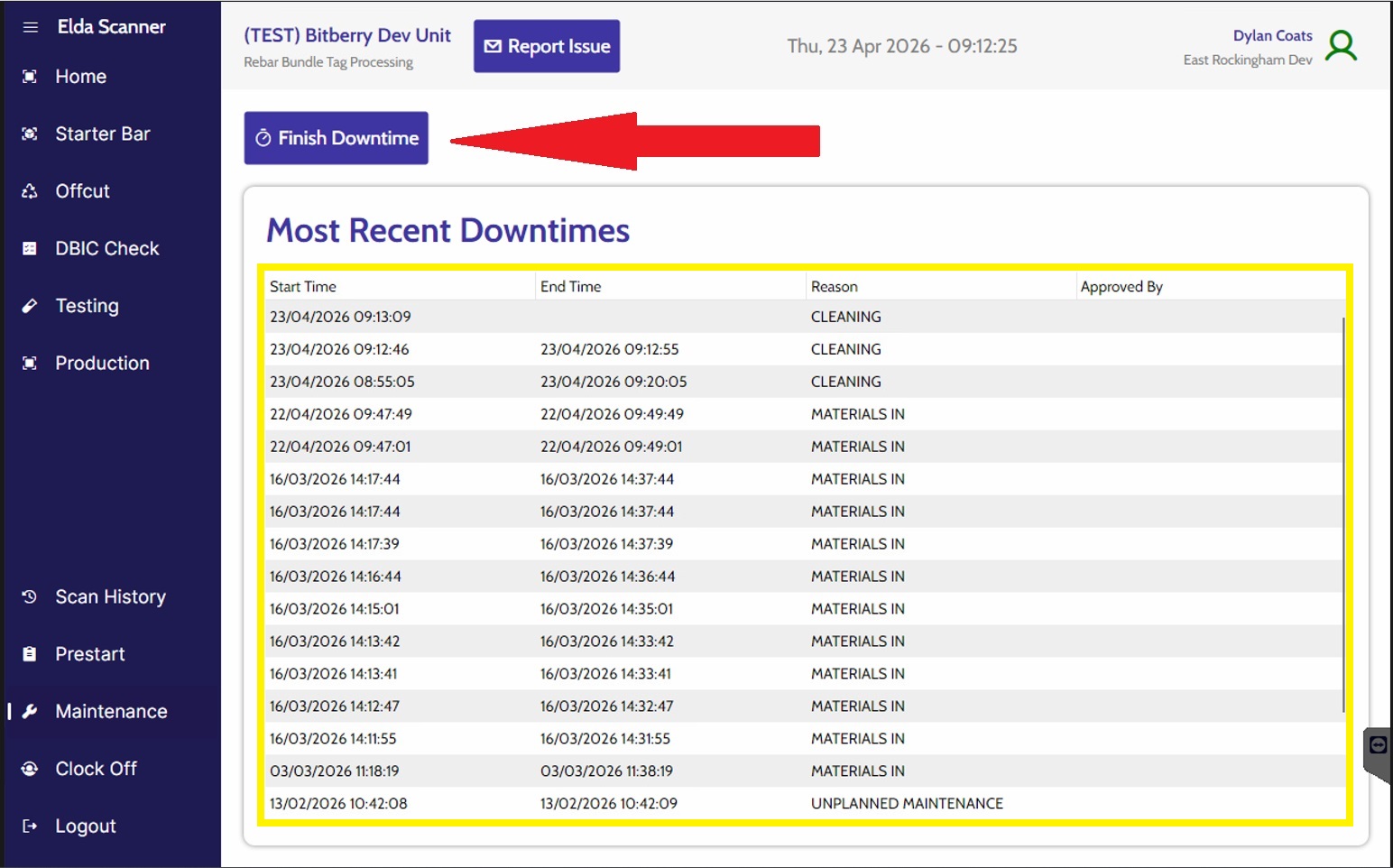
Task: Select start time 22/04/2026 09:47:49
Action: (x=341, y=414)
